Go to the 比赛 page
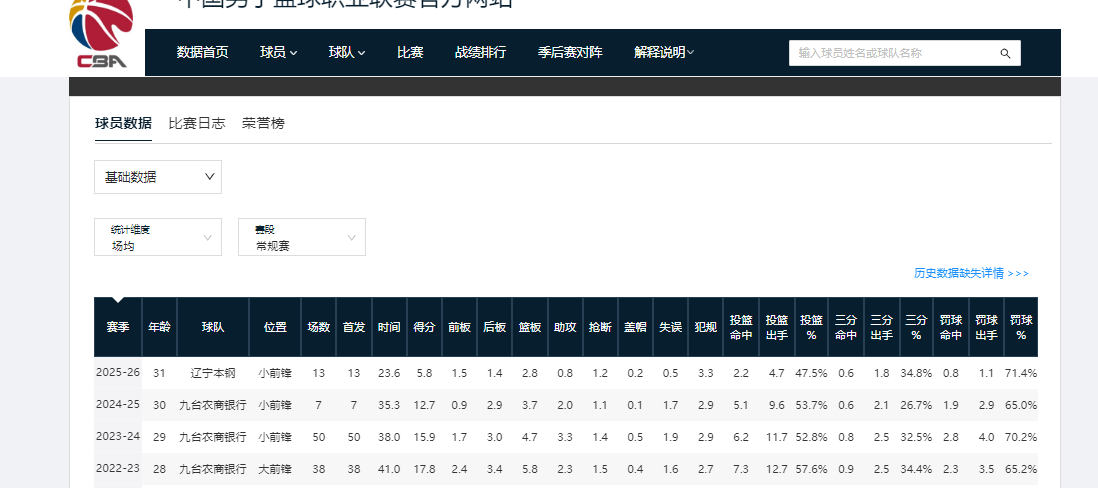This screenshot has height=488, width=1098. (x=410, y=52)
